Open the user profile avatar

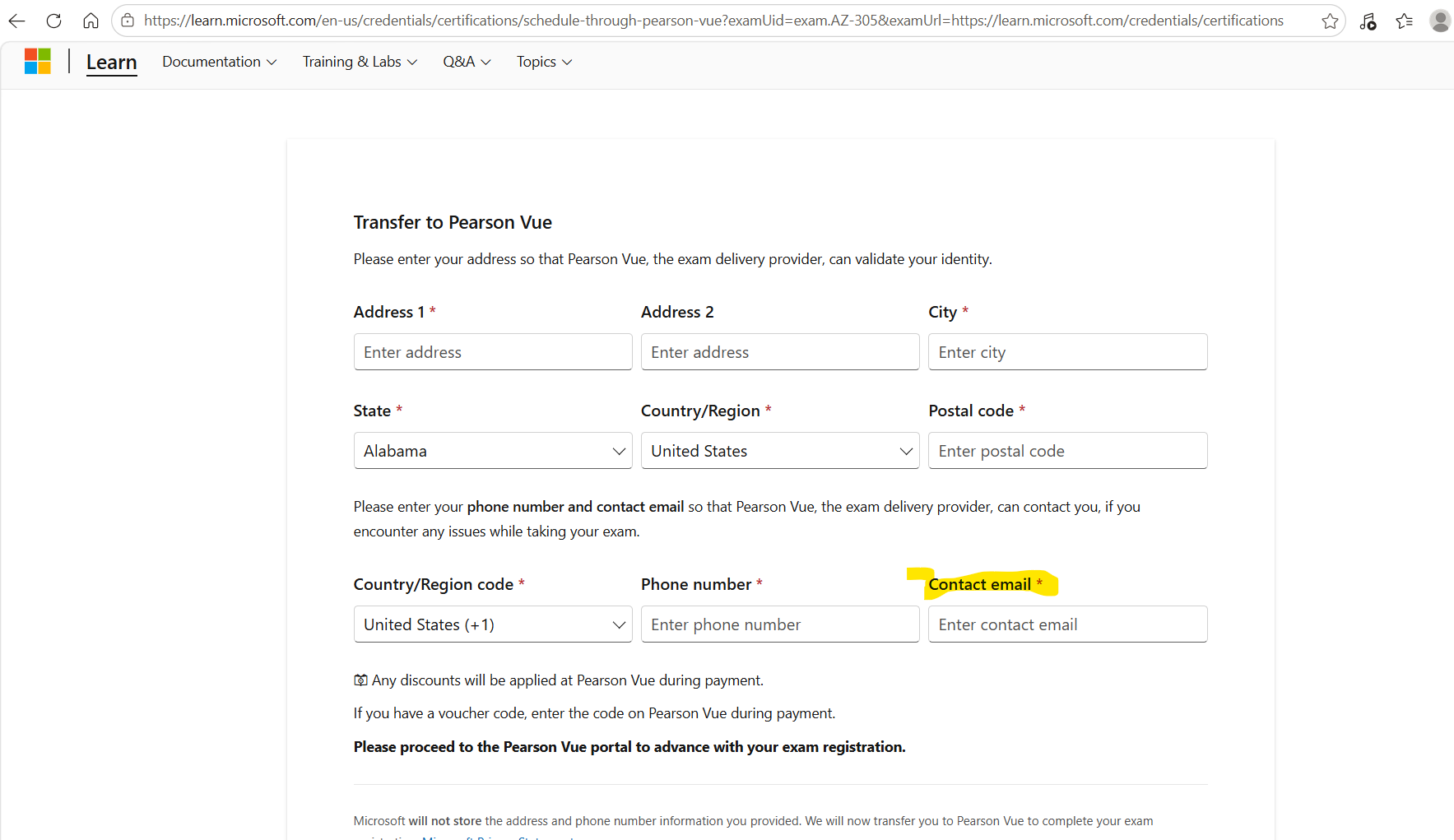coord(1440,21)
